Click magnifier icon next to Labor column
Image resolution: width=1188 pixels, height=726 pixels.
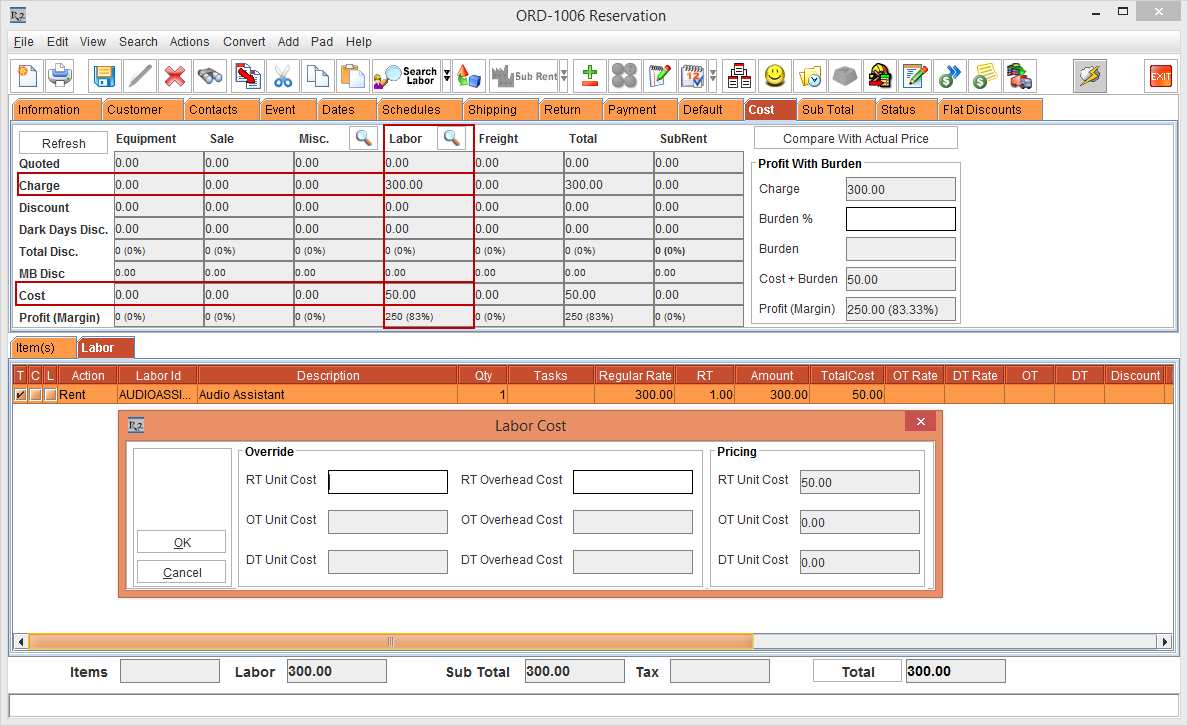451,138
